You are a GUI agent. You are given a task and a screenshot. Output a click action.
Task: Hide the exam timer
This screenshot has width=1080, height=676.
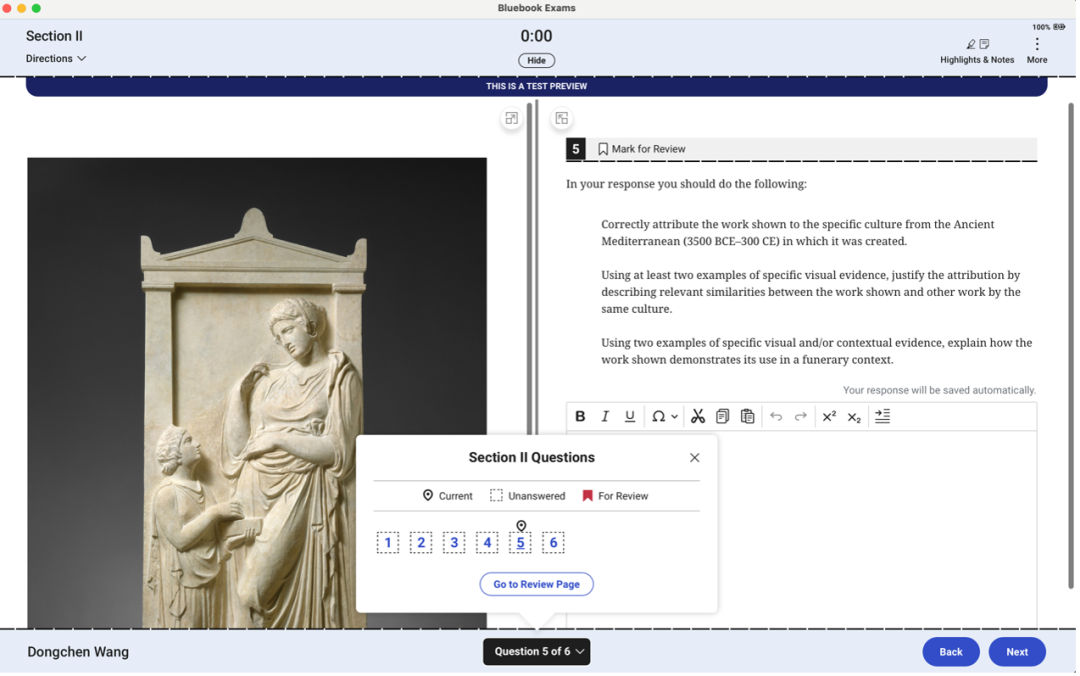(537, 61)
